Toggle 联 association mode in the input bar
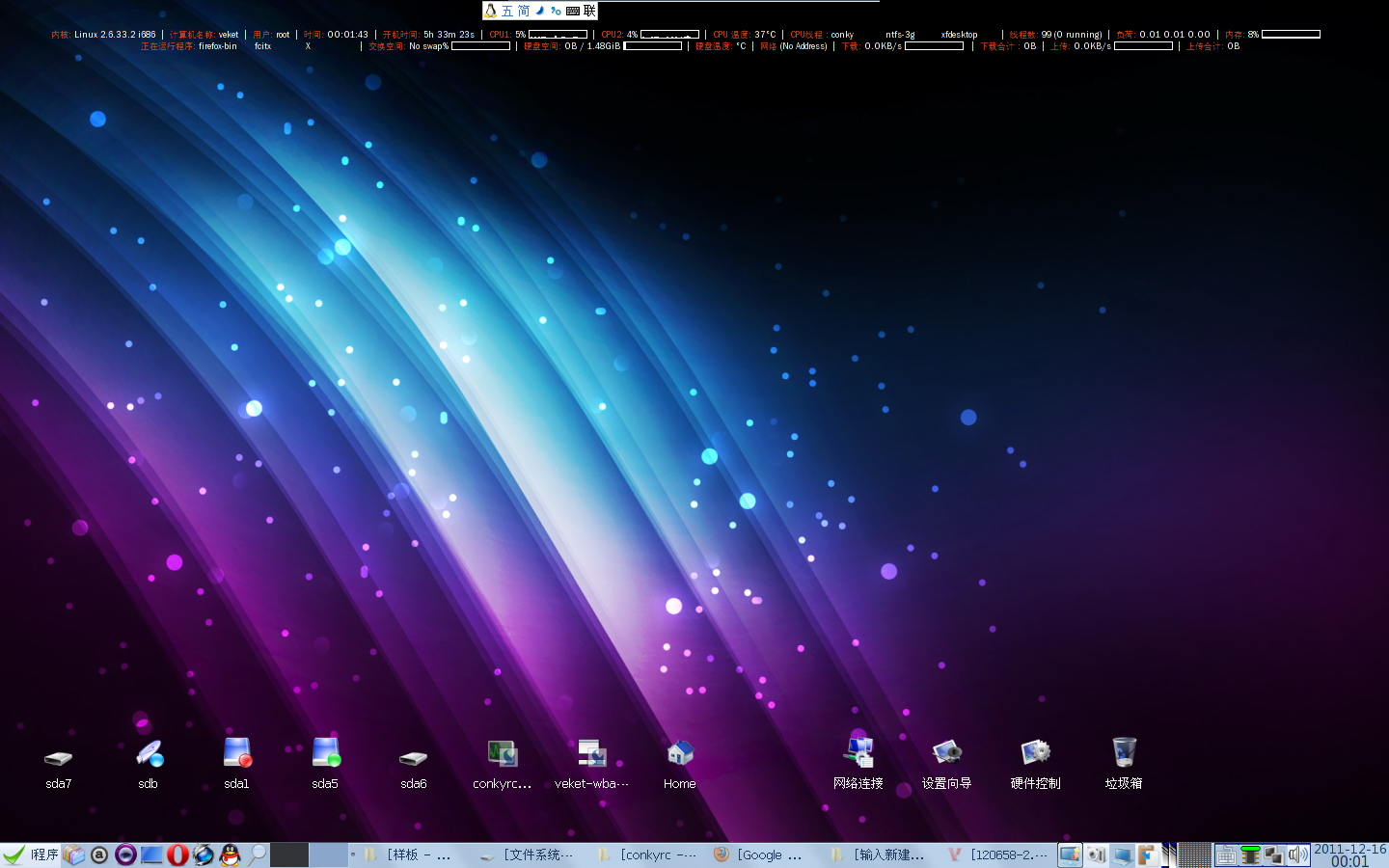This screenshot has height=868, width=1389. 589,11
